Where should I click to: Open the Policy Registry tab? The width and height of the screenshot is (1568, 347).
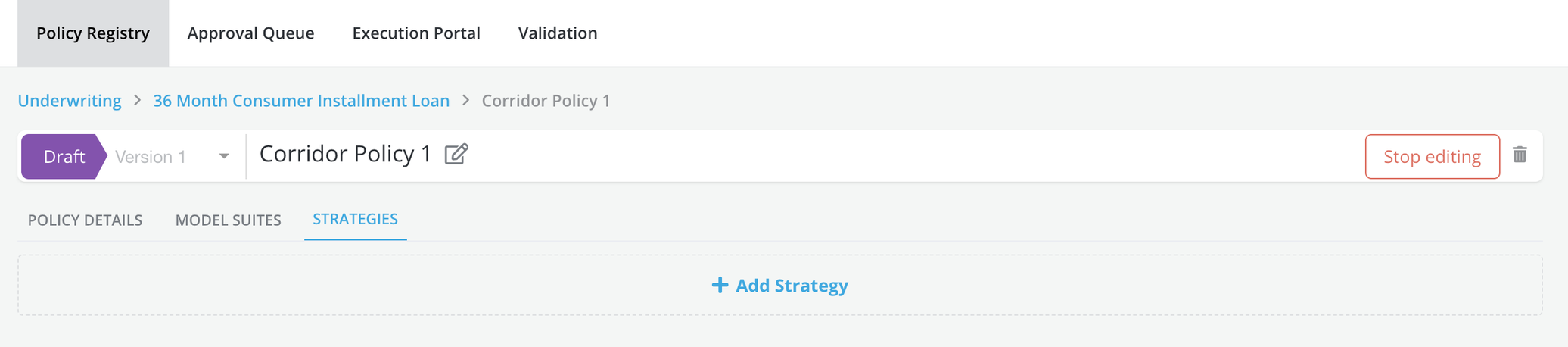coord(93,33)
